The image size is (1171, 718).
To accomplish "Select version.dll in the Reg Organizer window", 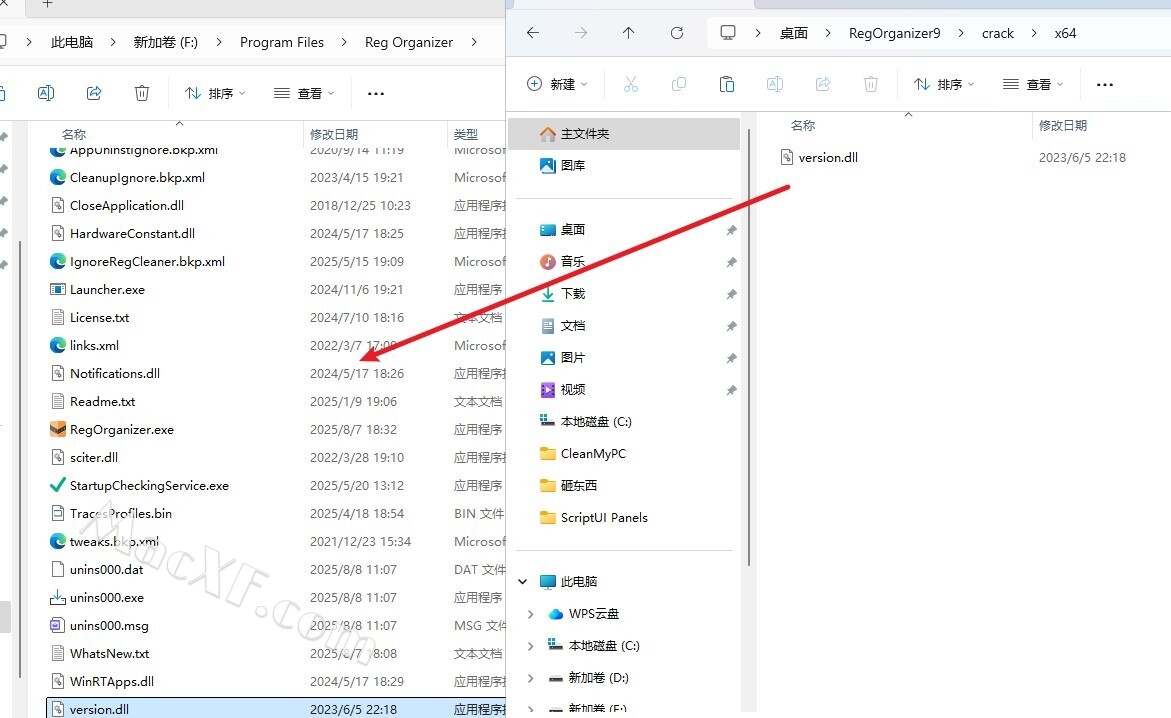I will [x=276, y=709].
